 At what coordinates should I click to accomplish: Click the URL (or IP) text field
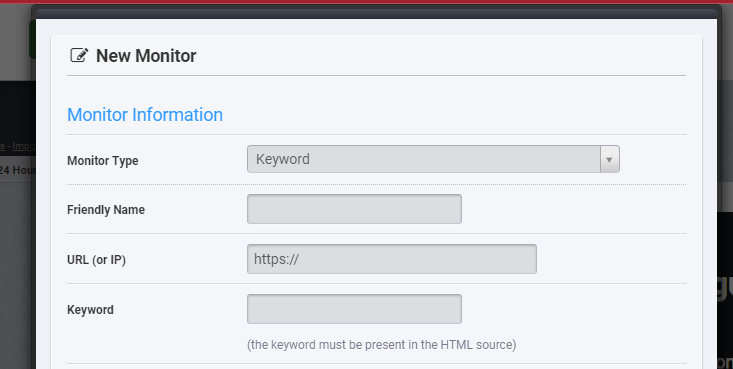[392, 259]
